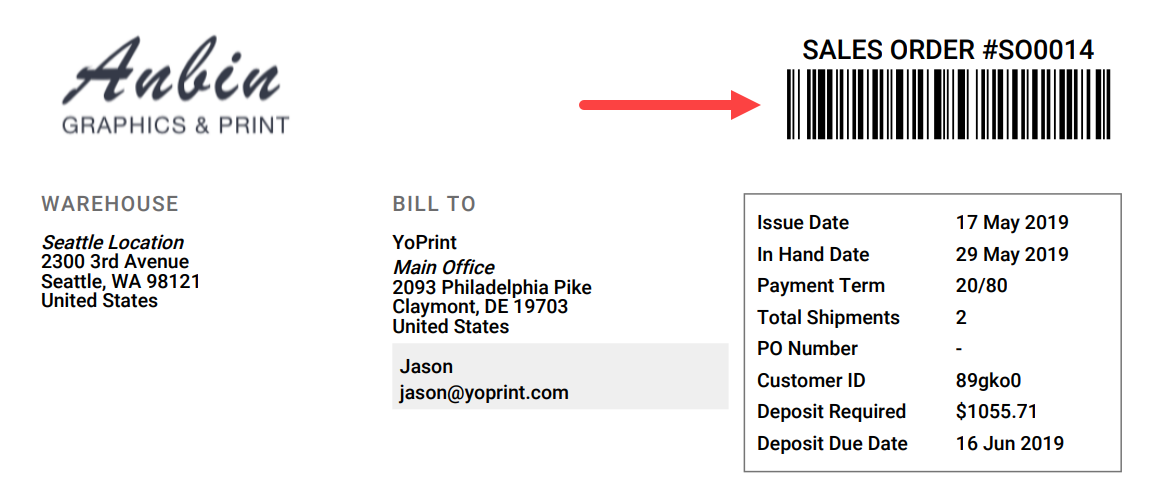The image size is (1162, 500).
Task: Click the Total Shipments value 2
Action: coord(961,318)
